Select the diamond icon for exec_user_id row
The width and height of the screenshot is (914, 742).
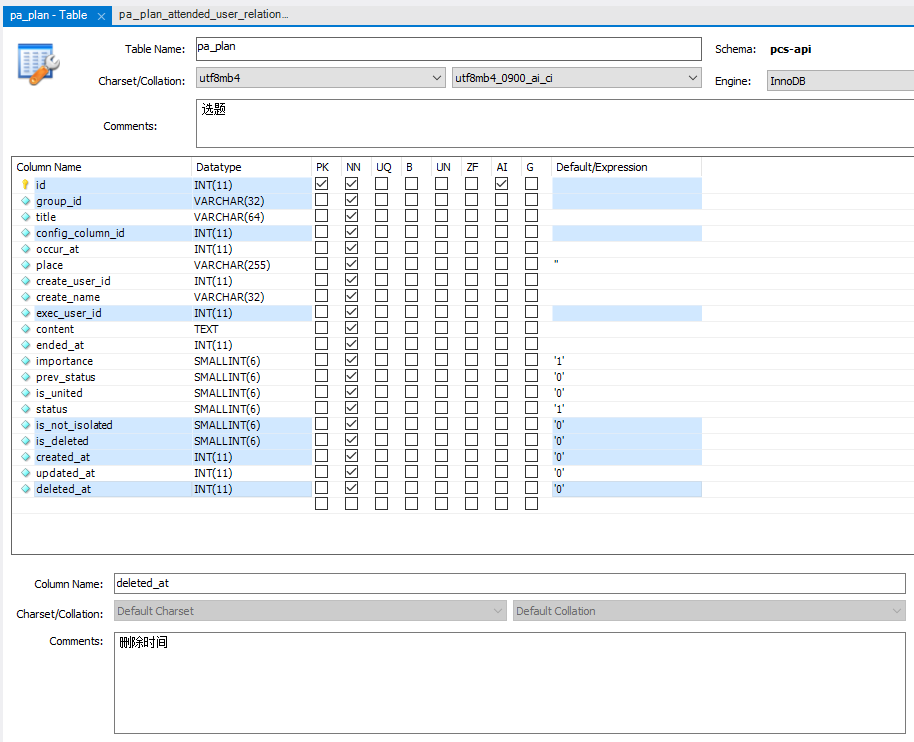coord(26,313)
